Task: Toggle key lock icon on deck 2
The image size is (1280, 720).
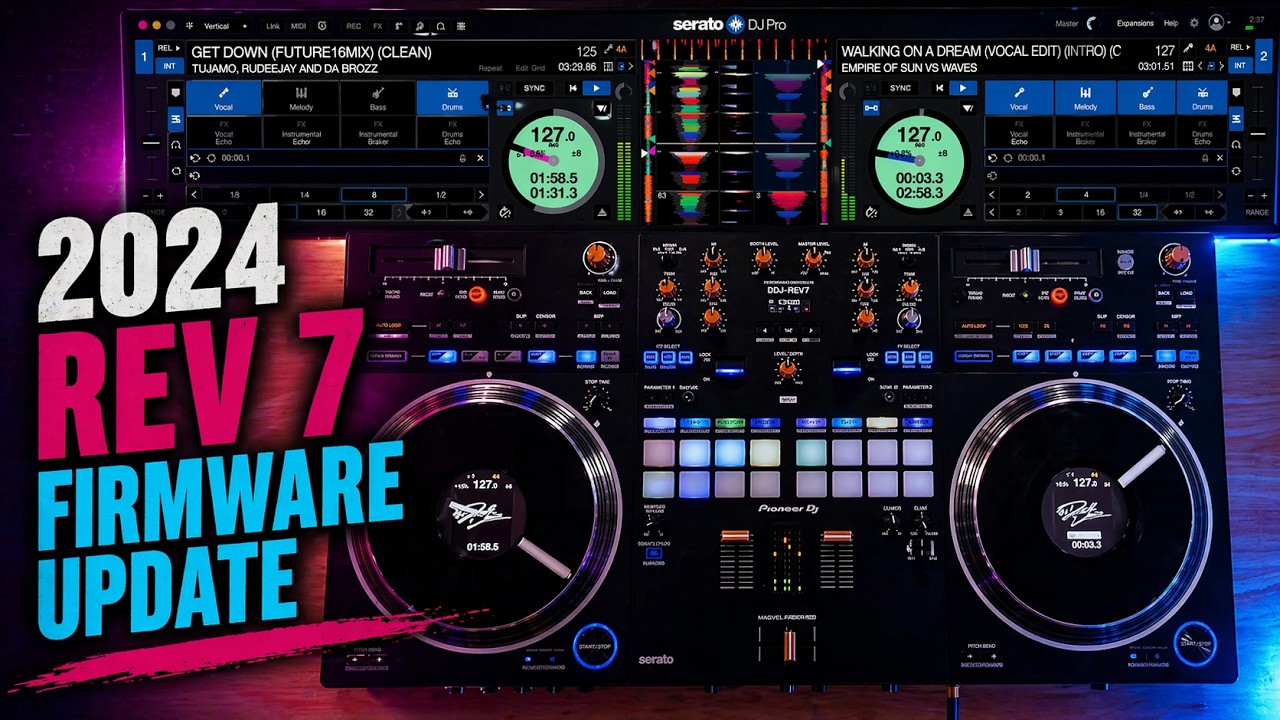Action: click(1188, 48)
